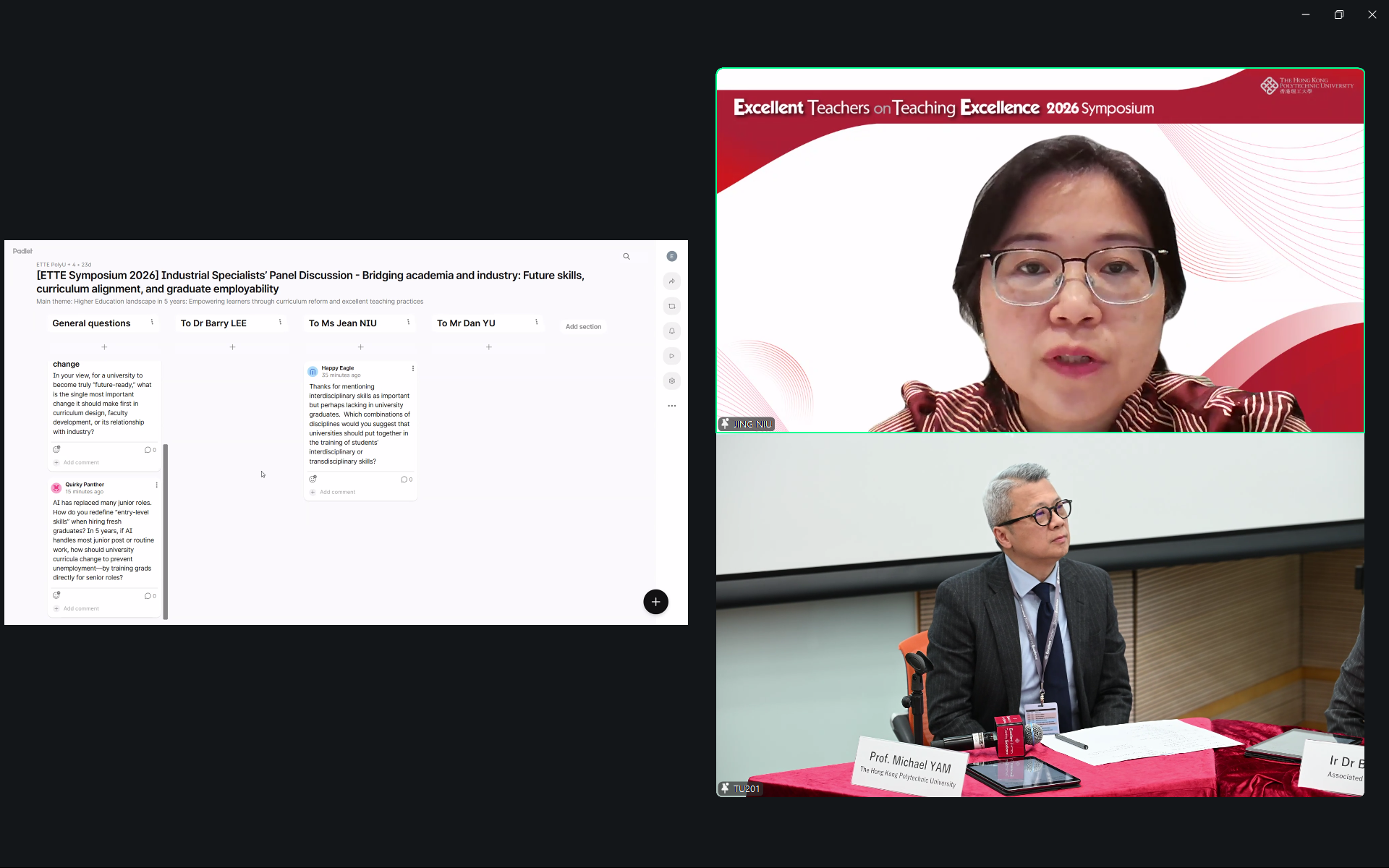Screen dimensions: 1389x868
Task: Add post under To Ms Jean NIU column
Action: coord(360,347)
